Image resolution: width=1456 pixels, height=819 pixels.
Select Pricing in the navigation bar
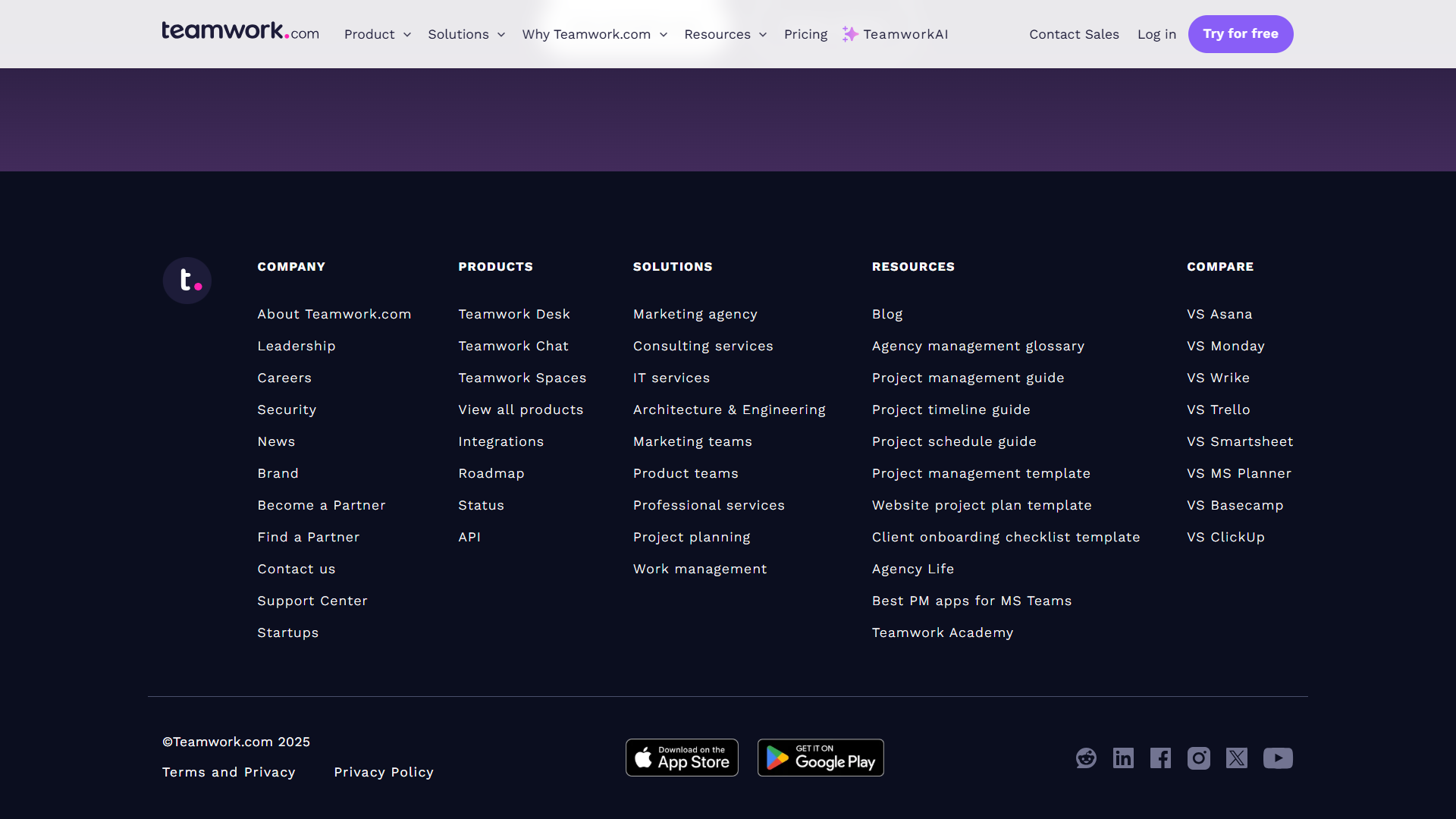click(805, 34)
